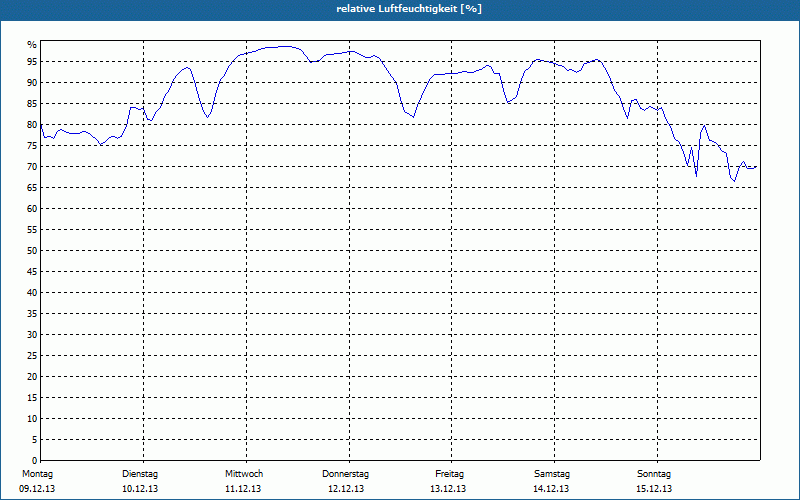Select the y-axis value '45'
The image size is (800, 500).
tap(32, 271)
